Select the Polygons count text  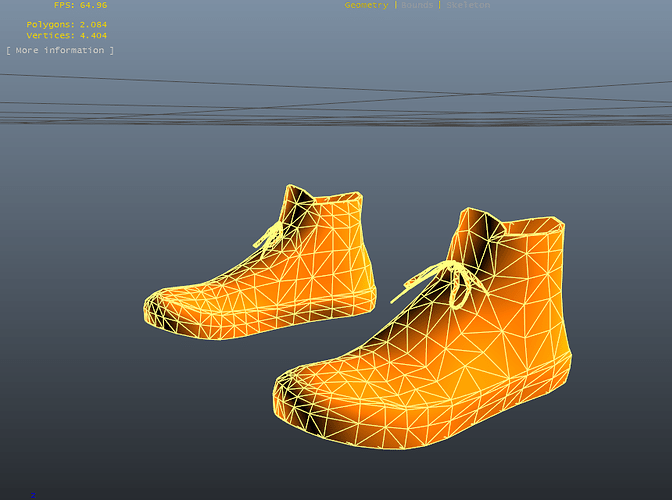click(x=66, y=24)
